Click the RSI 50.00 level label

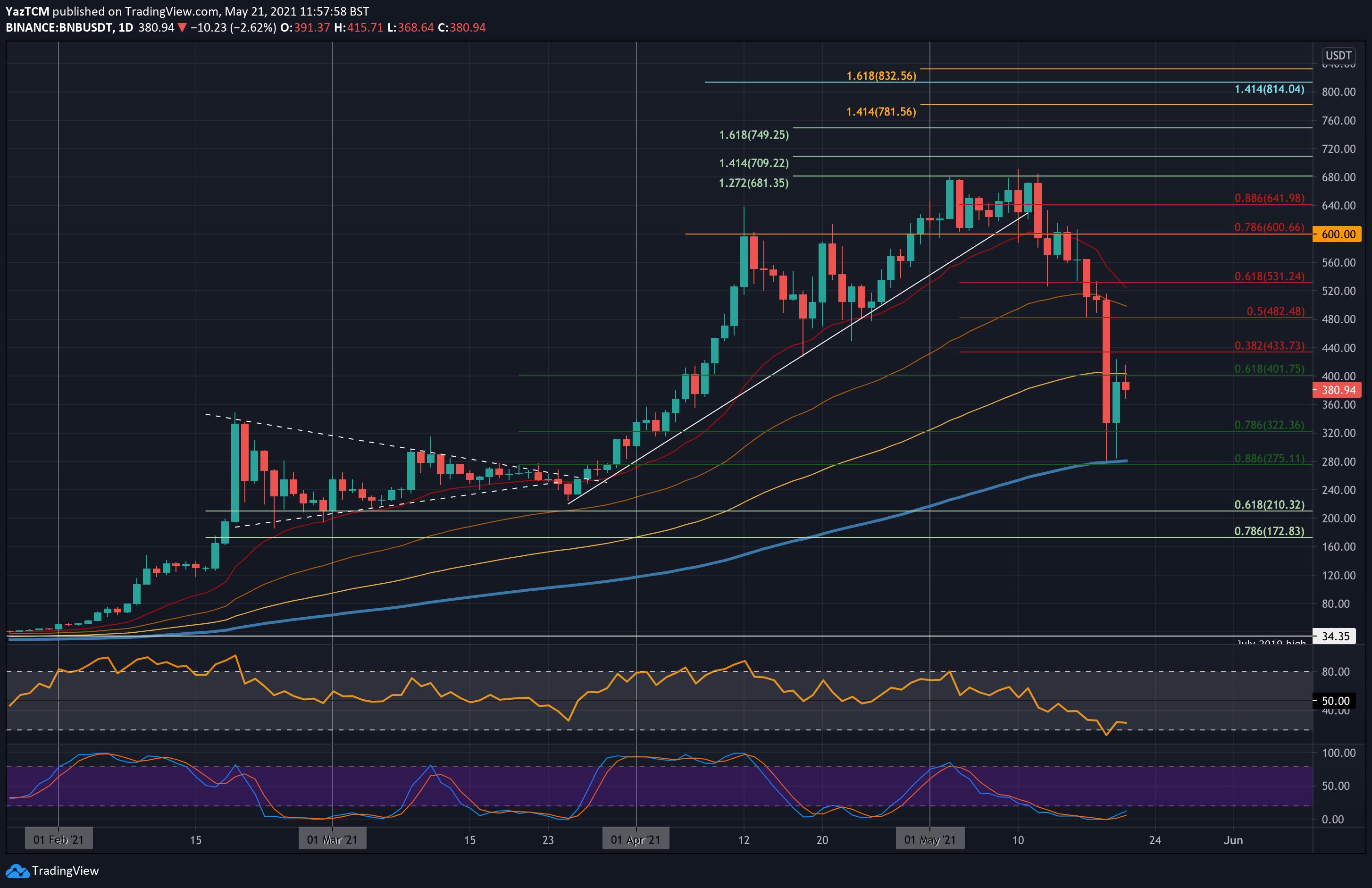[x=1335, y=701]
